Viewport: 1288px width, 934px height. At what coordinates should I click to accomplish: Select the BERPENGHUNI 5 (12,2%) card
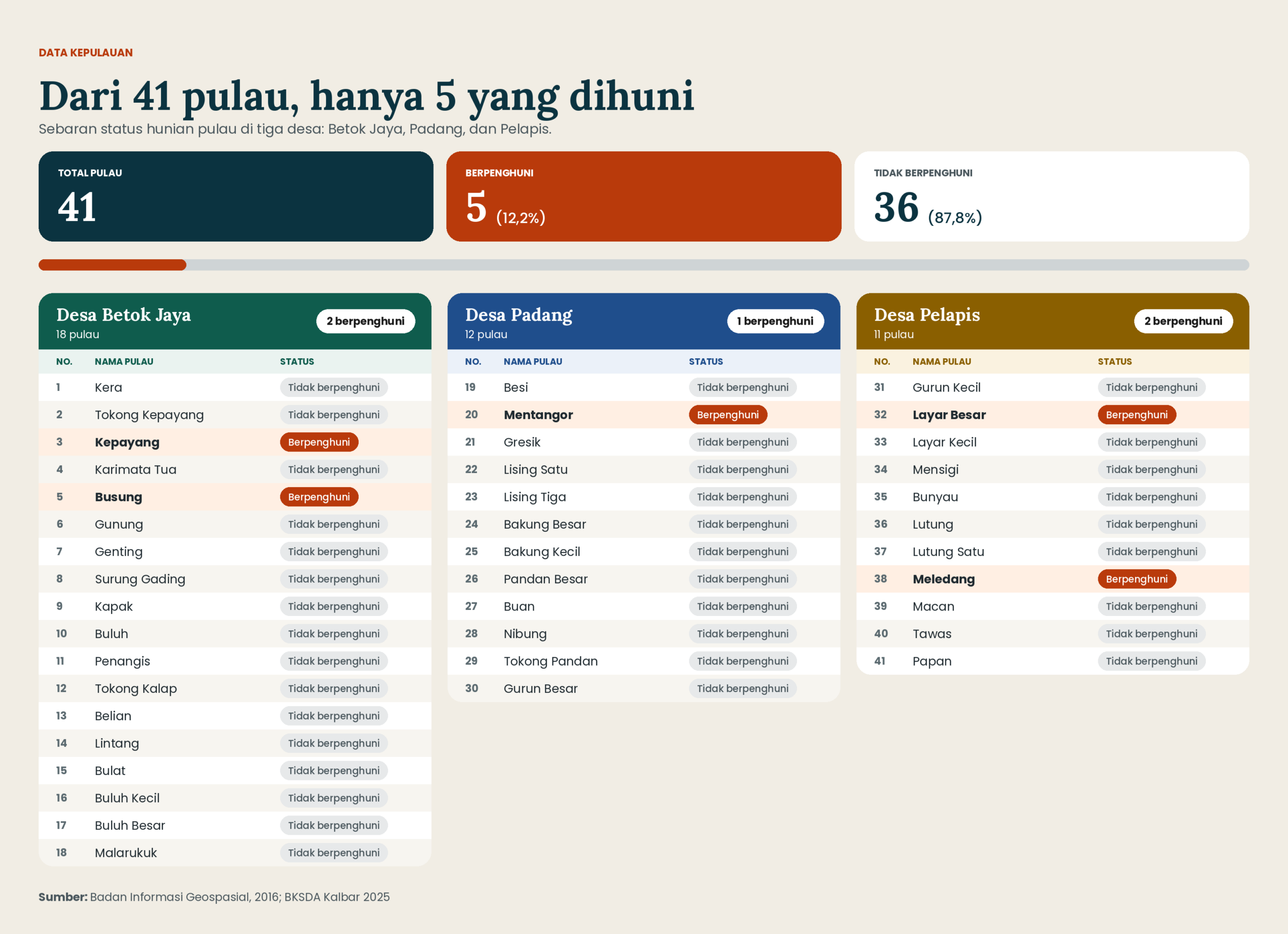(x=643, y=196)
